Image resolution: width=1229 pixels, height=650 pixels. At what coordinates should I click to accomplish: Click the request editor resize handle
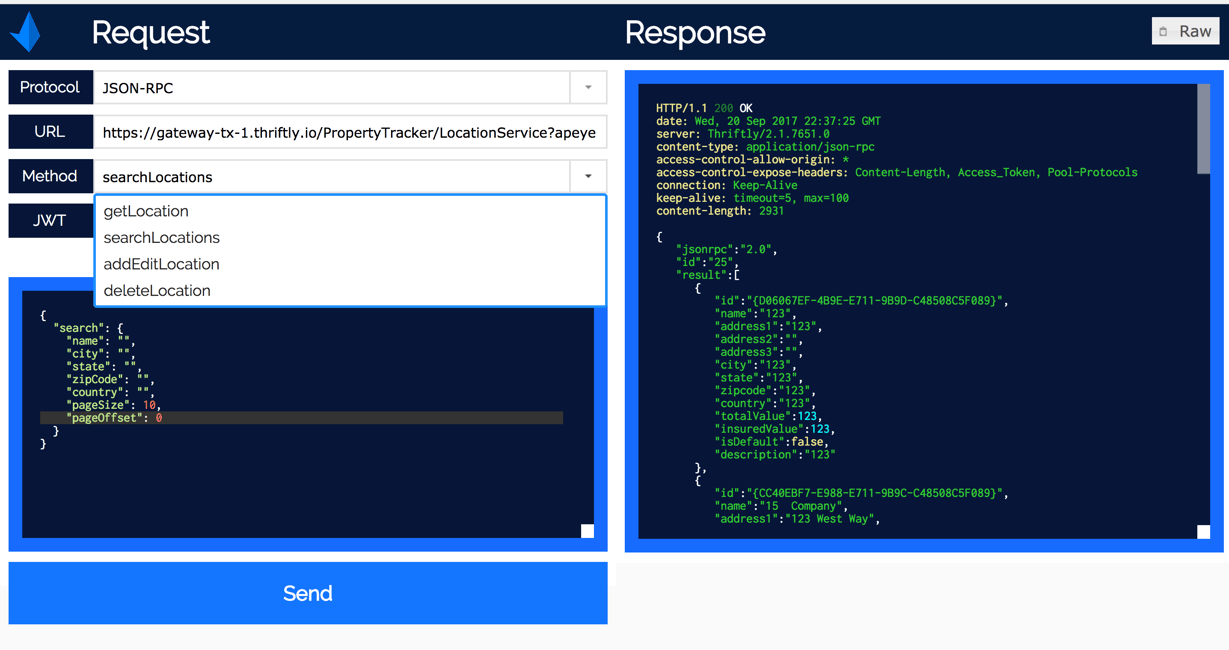[x=587, y=531]
